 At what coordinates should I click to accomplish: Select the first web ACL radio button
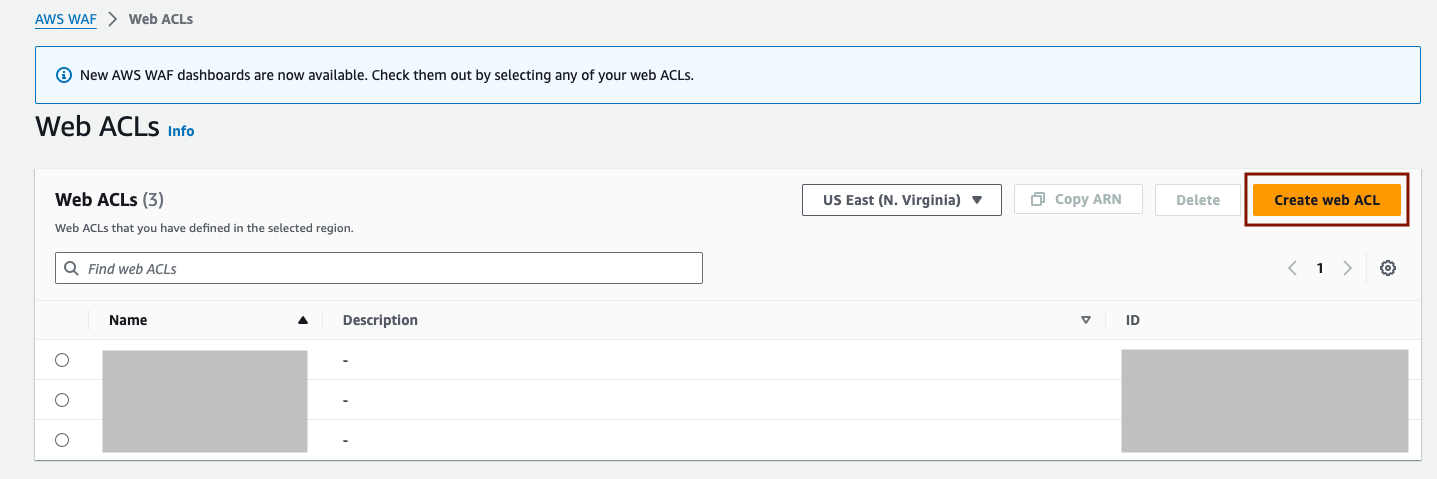tap(62, 360)
